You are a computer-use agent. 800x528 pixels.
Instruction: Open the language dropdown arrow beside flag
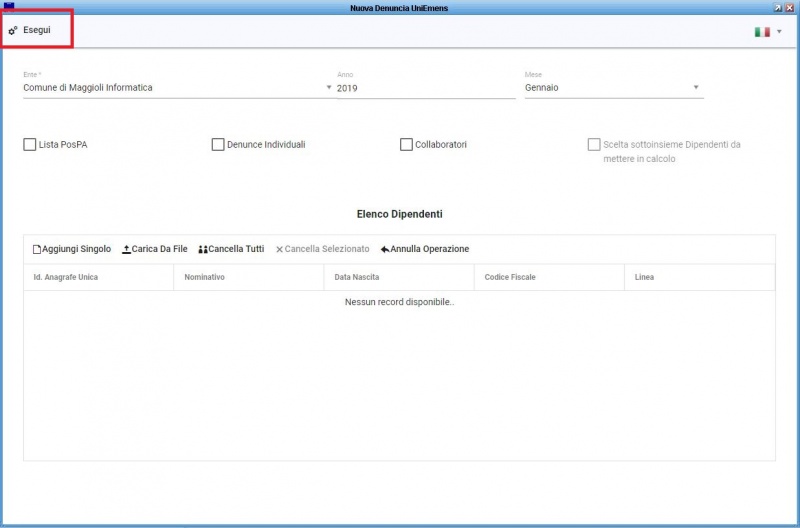pos(779,32)
